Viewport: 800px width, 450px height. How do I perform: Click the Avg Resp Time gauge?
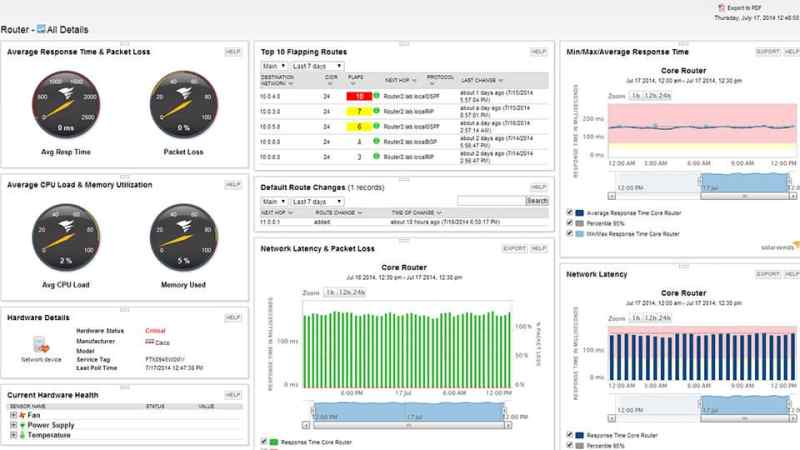click(66, 105)
